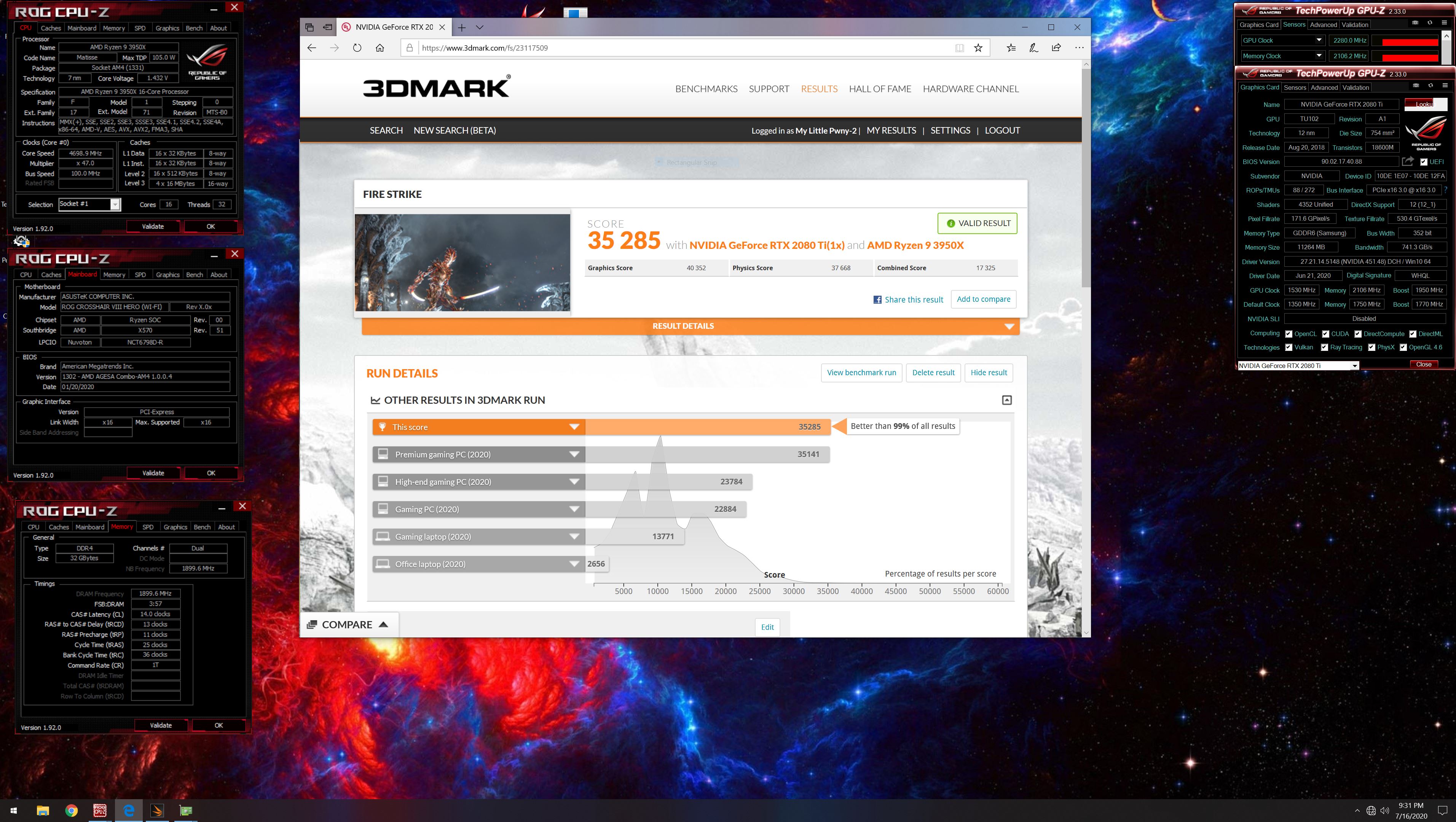Viewport: 1456px width, 822px height.
Task: Open Google Chrome from the taskbar
Action: pos(71,811)
